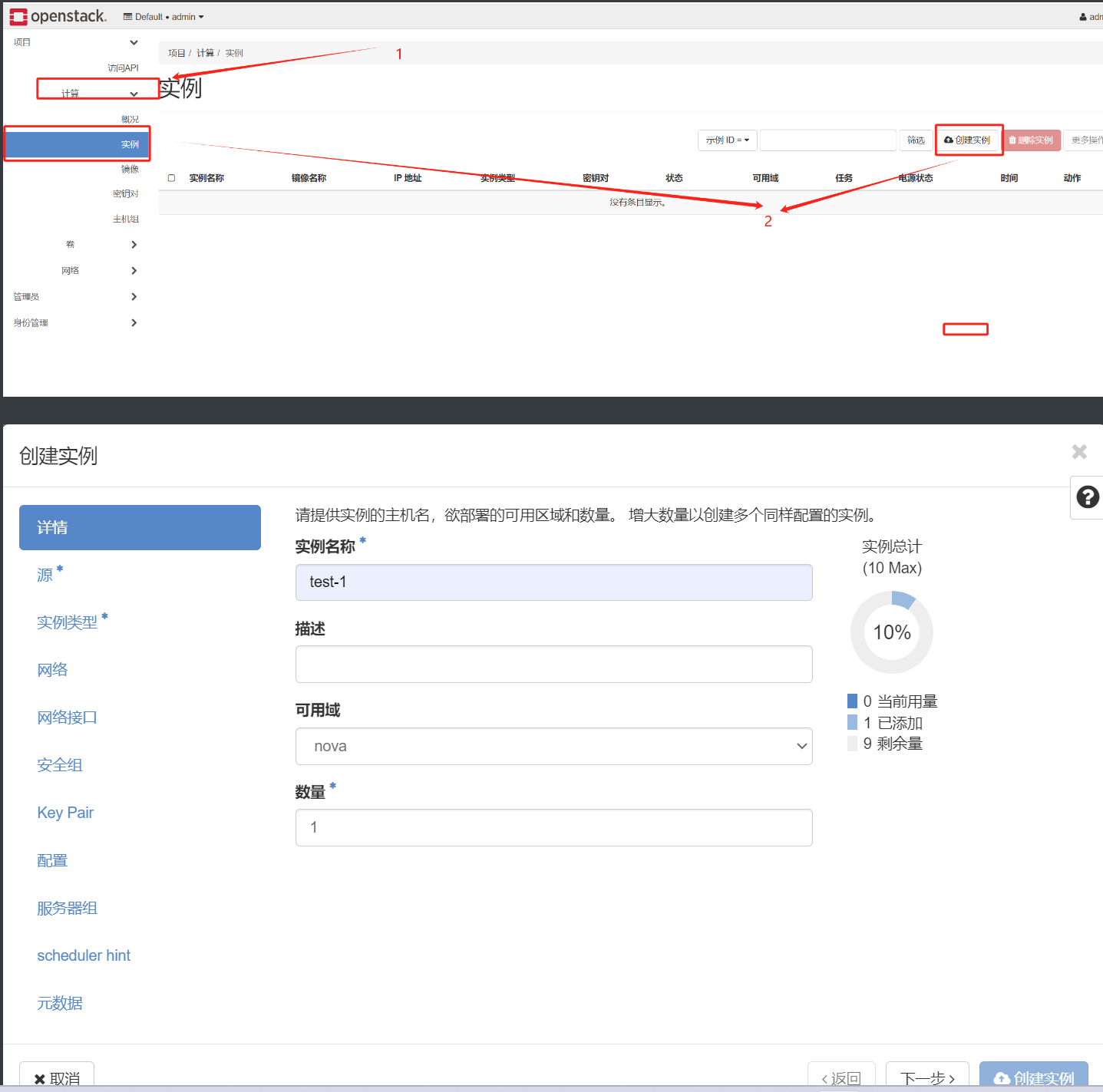Select 实例 in the sidebar
This screenshot has width=1103, height=1092.
(77, 144)
